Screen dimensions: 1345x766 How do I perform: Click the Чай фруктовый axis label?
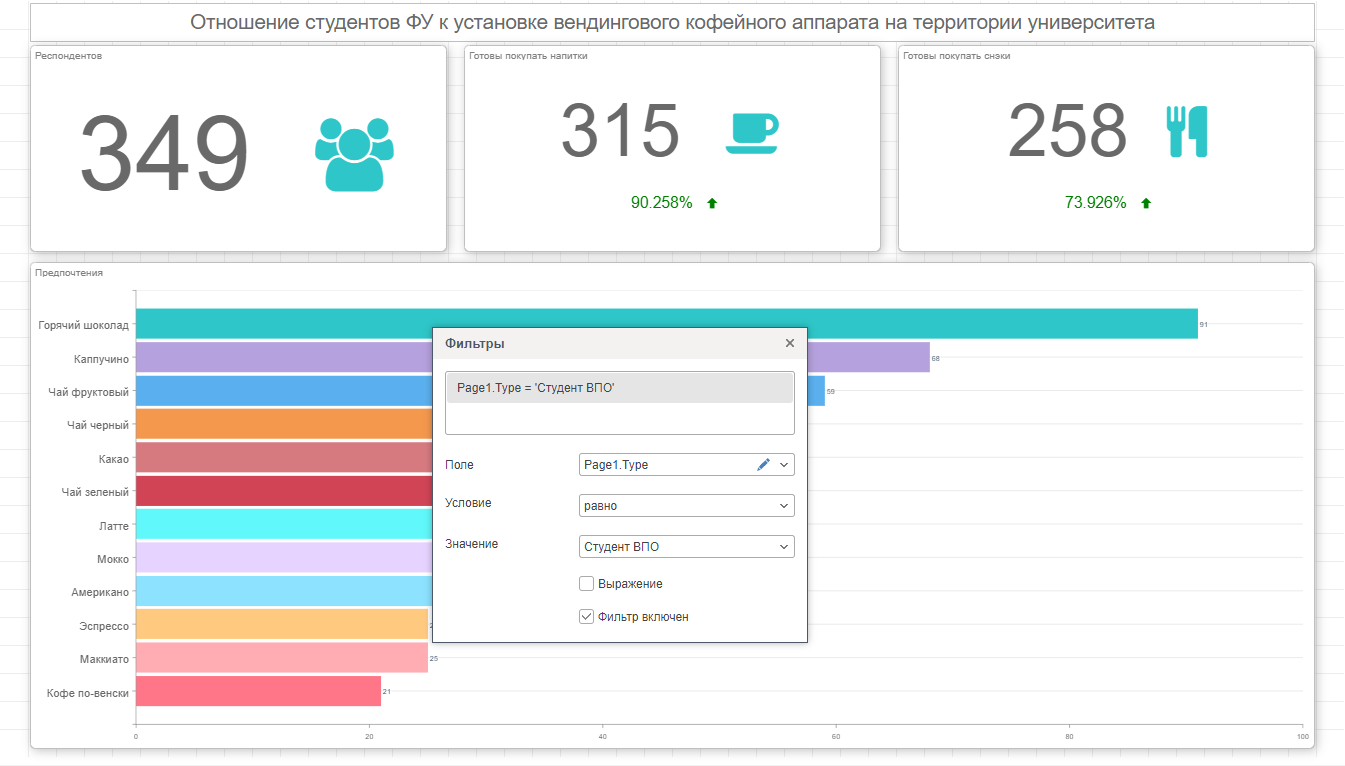pyautogui.click(x=89, y=391)
